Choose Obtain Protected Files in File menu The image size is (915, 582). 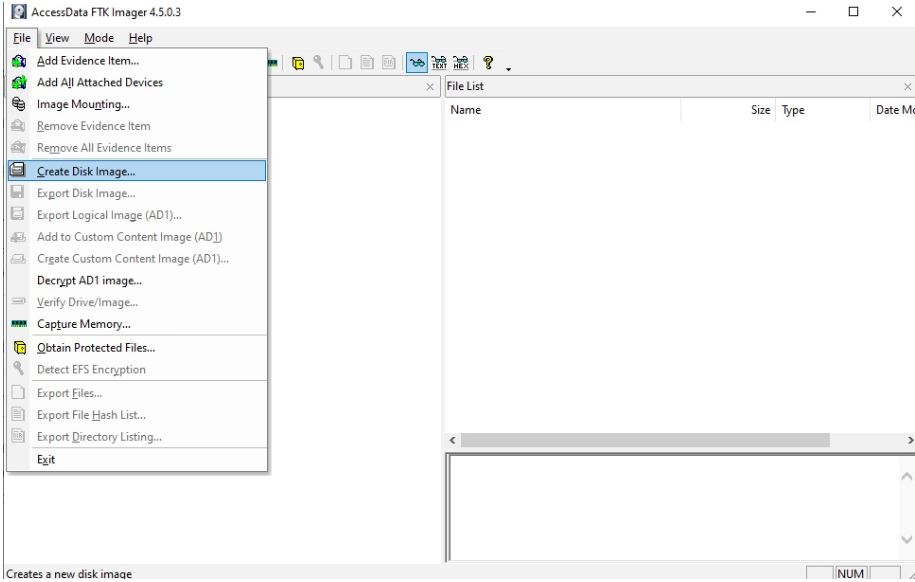pos(137,348)
